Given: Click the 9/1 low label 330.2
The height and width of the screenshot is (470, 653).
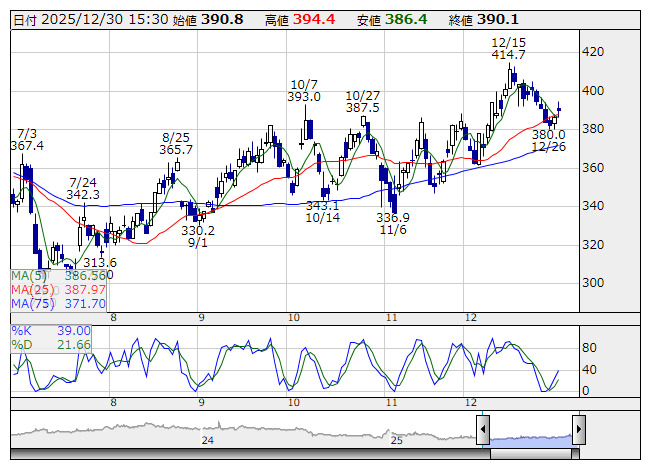Looking at the screenshot, I should click(197, 229).
